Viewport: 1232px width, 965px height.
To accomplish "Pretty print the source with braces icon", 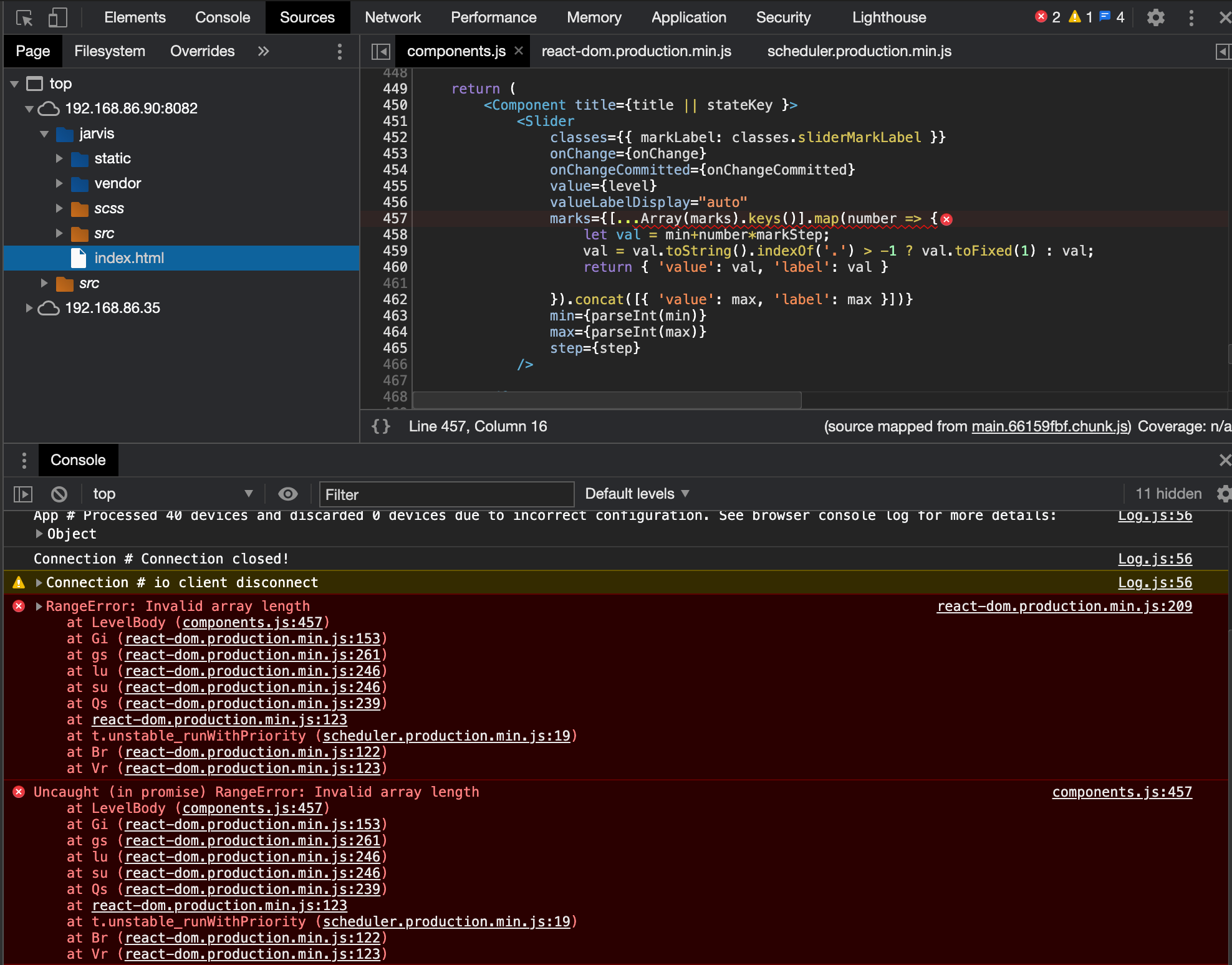I will (381, 426).
